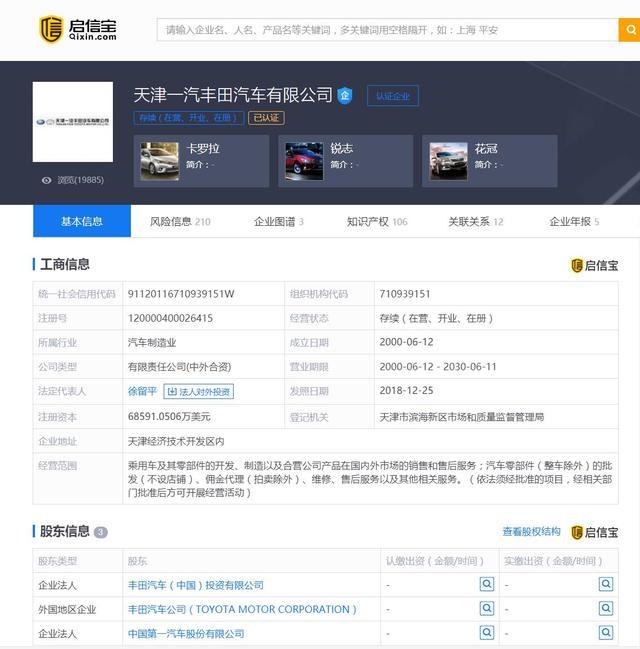Click the blue enterprise verification shield badge

point(344,96)
